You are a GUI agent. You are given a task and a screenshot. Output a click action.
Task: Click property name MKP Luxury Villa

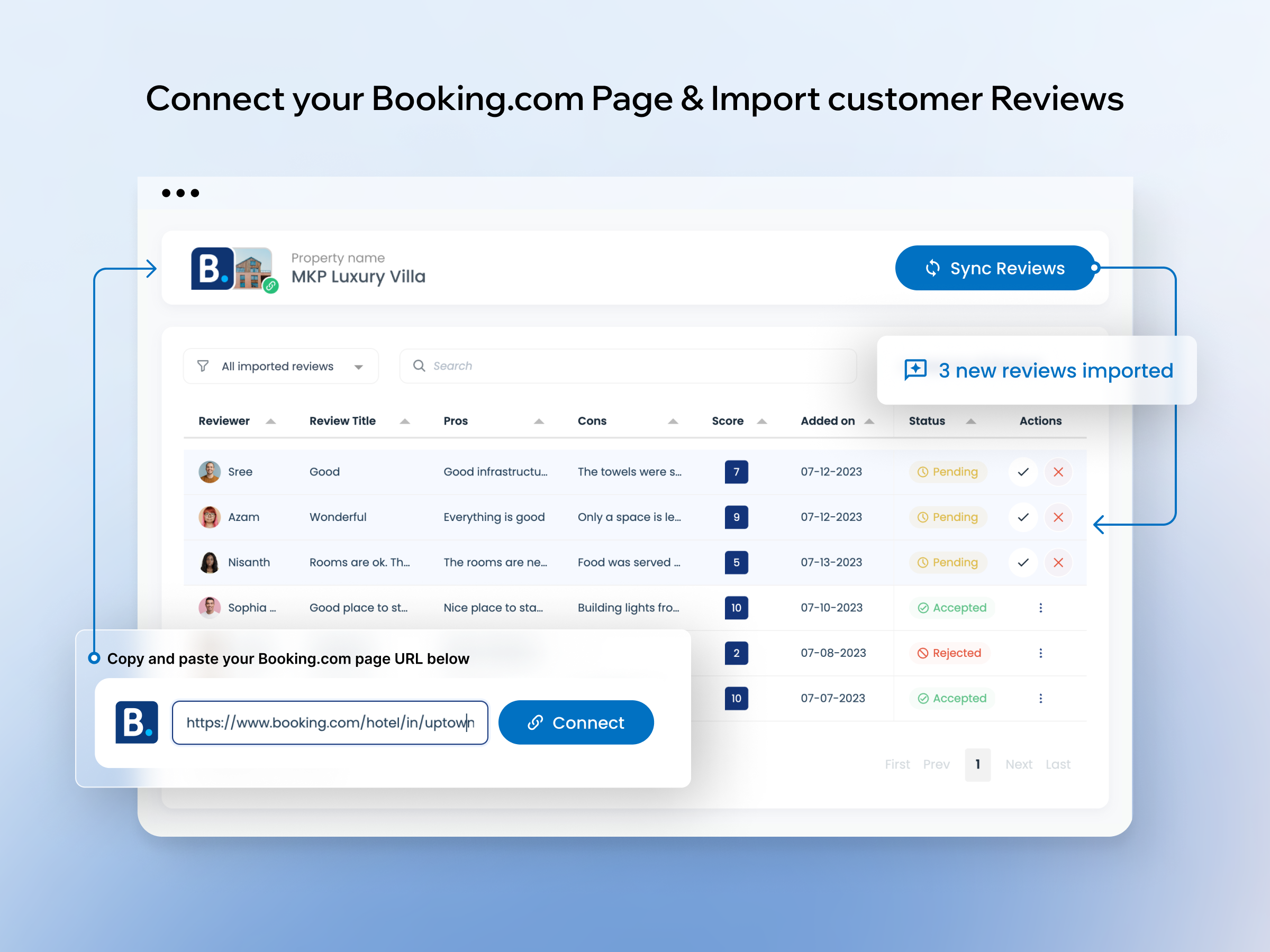pyautogui.click(x=358, y=277)
